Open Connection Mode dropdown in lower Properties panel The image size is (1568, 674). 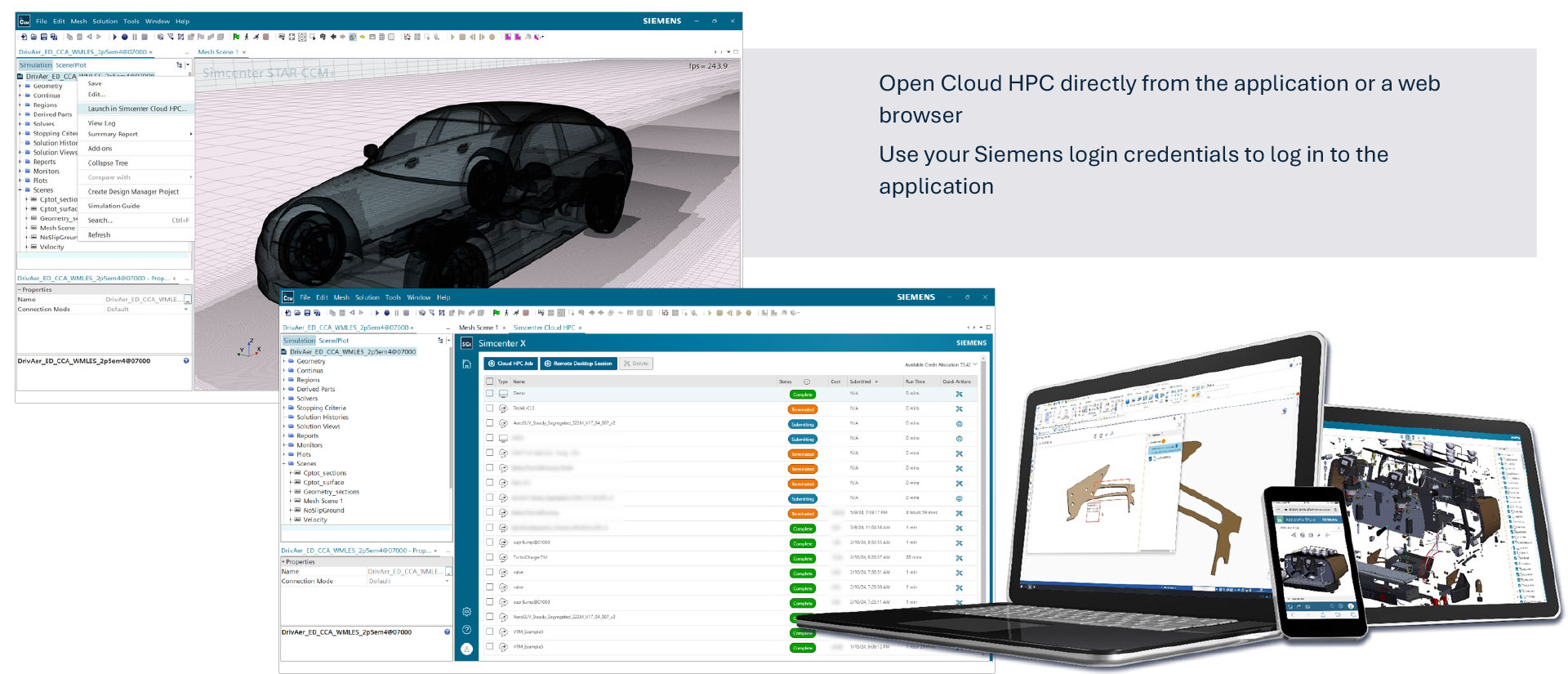click(447, 582)
